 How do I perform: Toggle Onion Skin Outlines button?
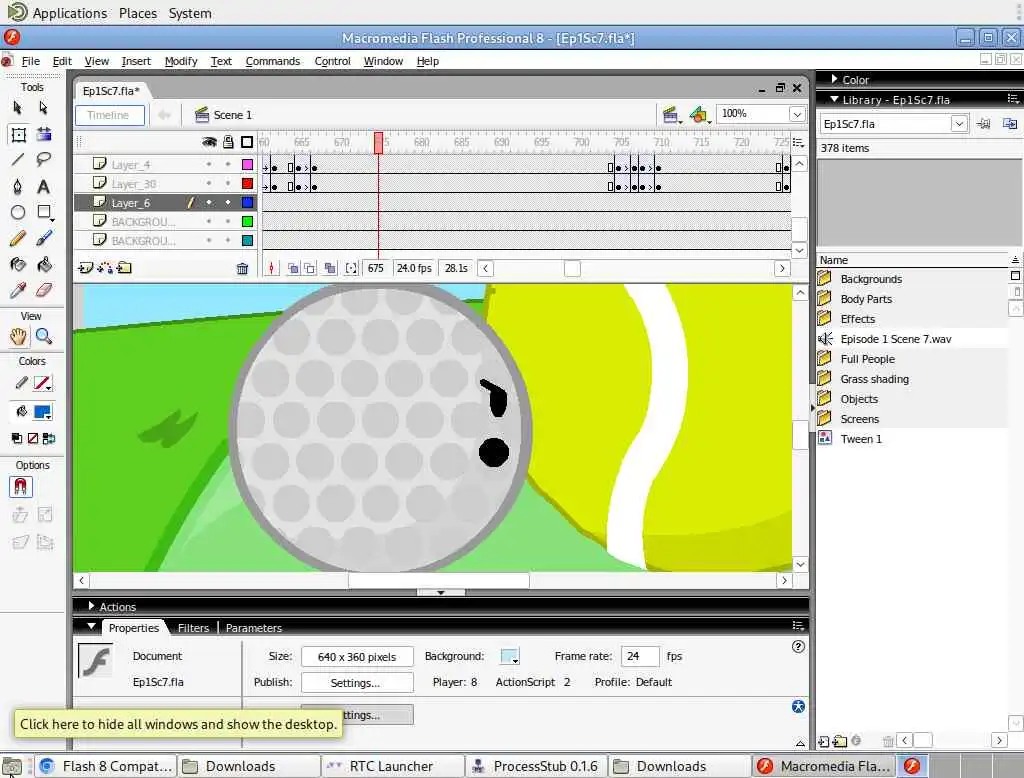pyautogui.click(x=310, y=268)
